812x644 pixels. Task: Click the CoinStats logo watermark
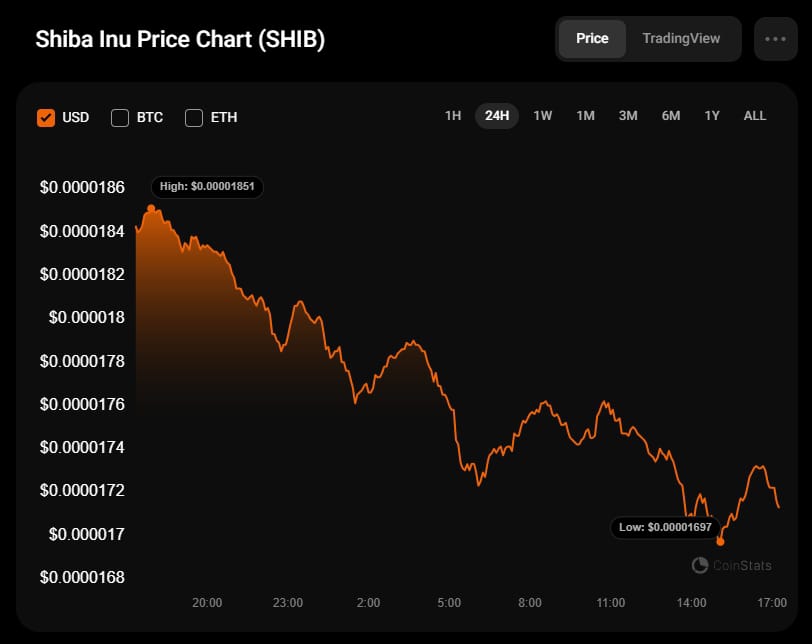point(732,565)
